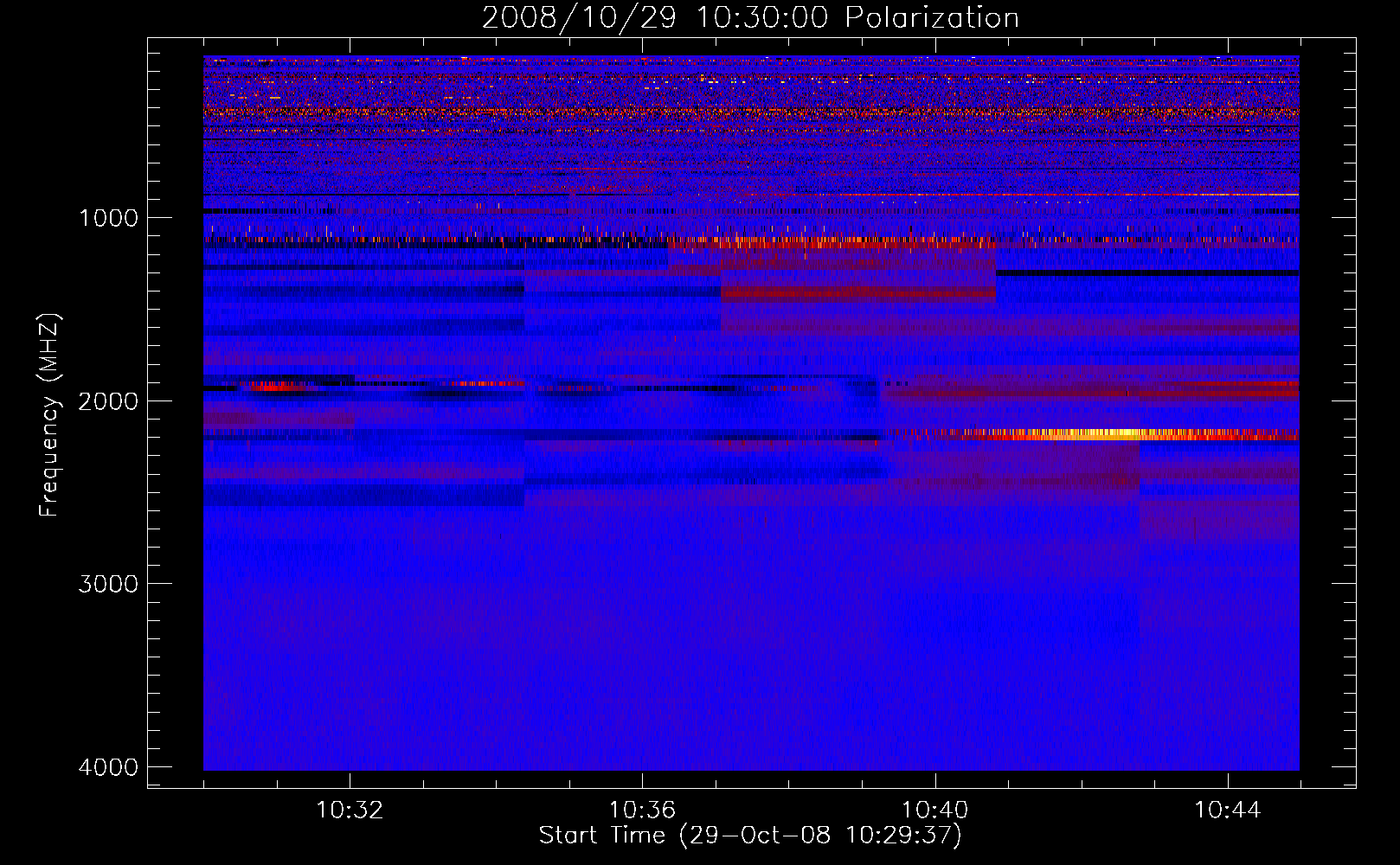
Task: Click the 'Start Time (29-Oct-08 10:29:37)' label
Action: [750, 836]
